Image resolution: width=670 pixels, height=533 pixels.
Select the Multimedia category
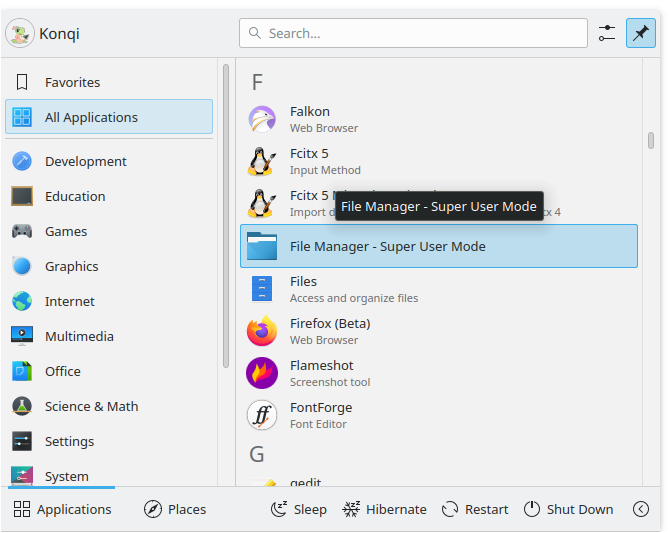[79, 336]
